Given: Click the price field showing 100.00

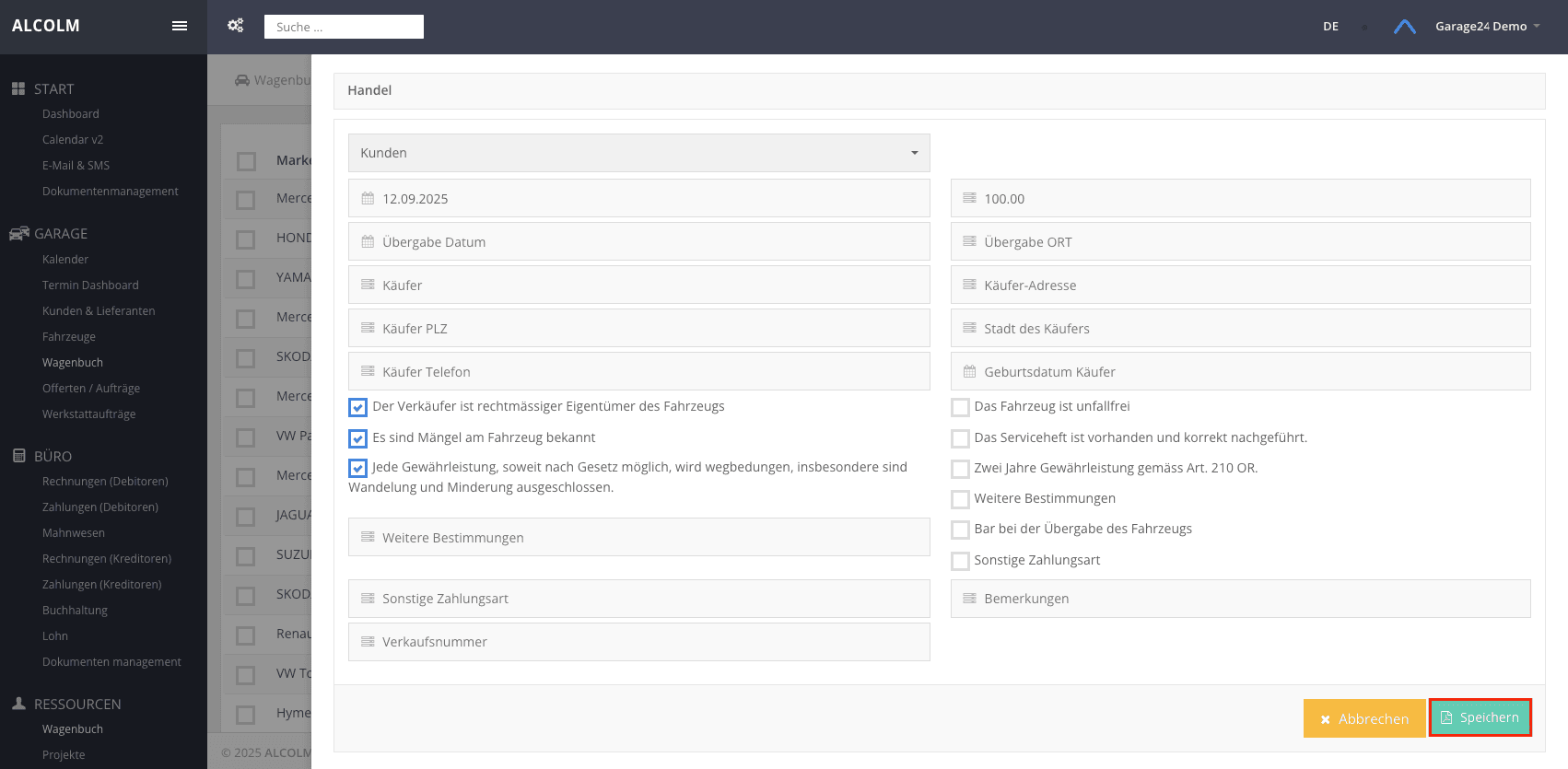Looking at the screenshot, I should 1241,199.
